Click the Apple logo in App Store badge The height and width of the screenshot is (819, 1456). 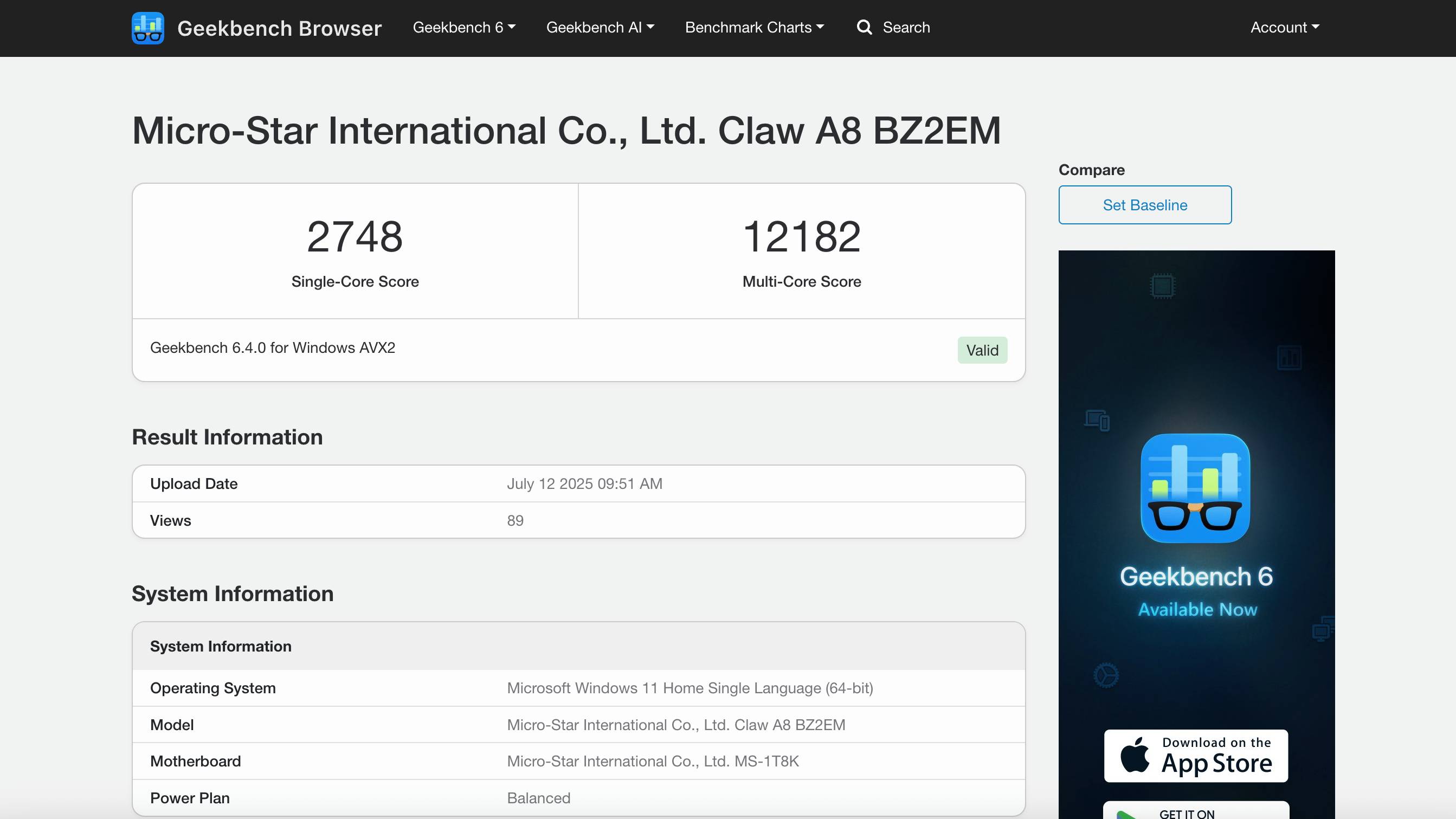1135,754
